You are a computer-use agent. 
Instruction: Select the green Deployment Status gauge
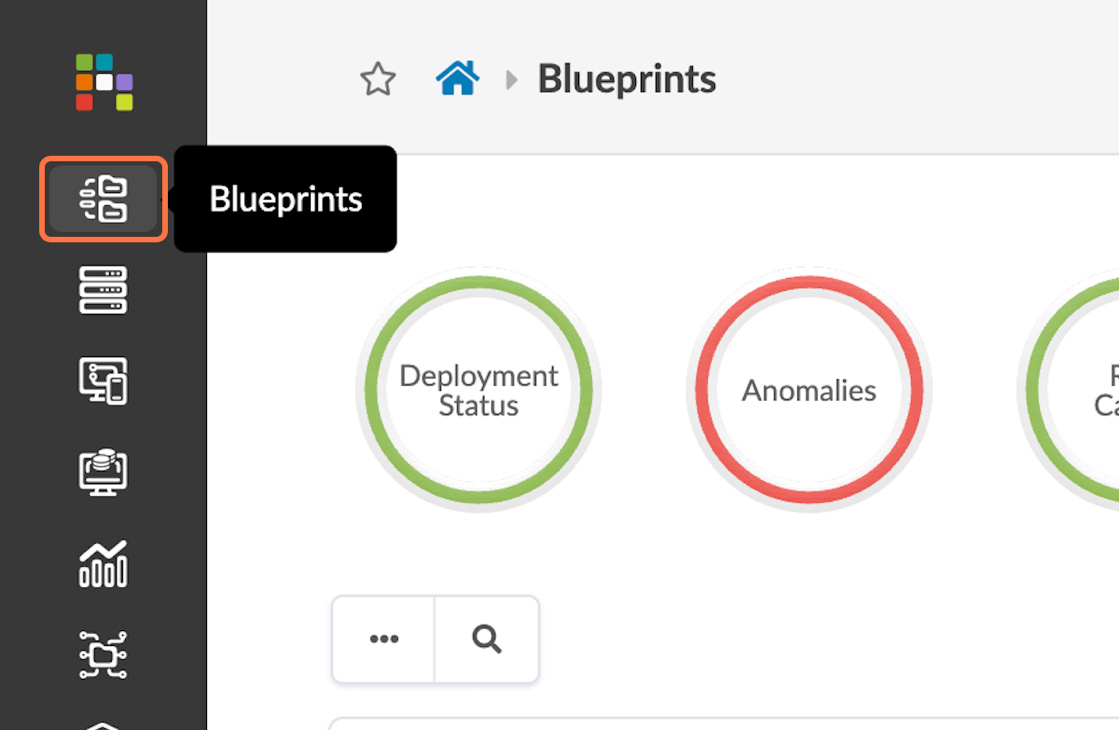pyautogui.click(x=478, y=390)
